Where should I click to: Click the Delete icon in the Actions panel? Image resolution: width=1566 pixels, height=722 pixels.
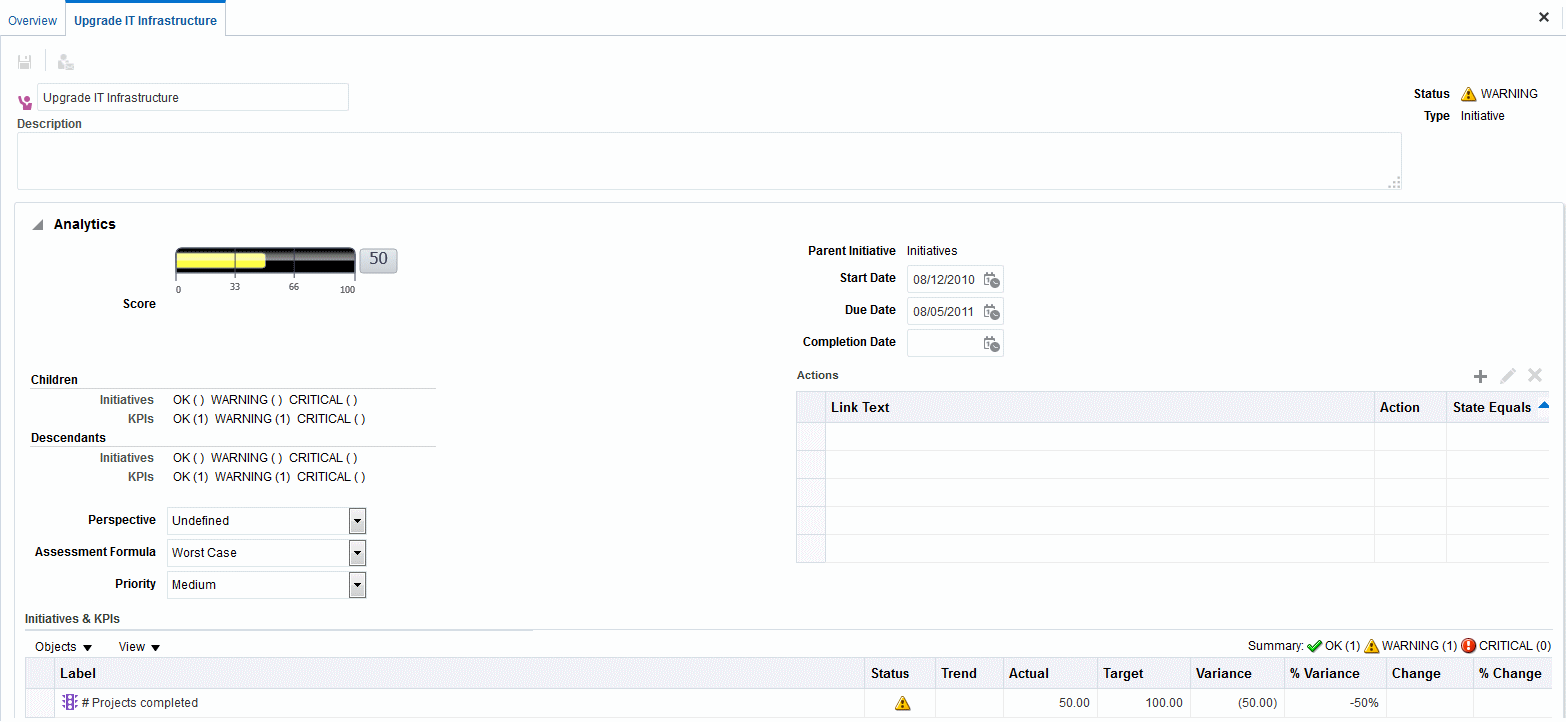1534,376
